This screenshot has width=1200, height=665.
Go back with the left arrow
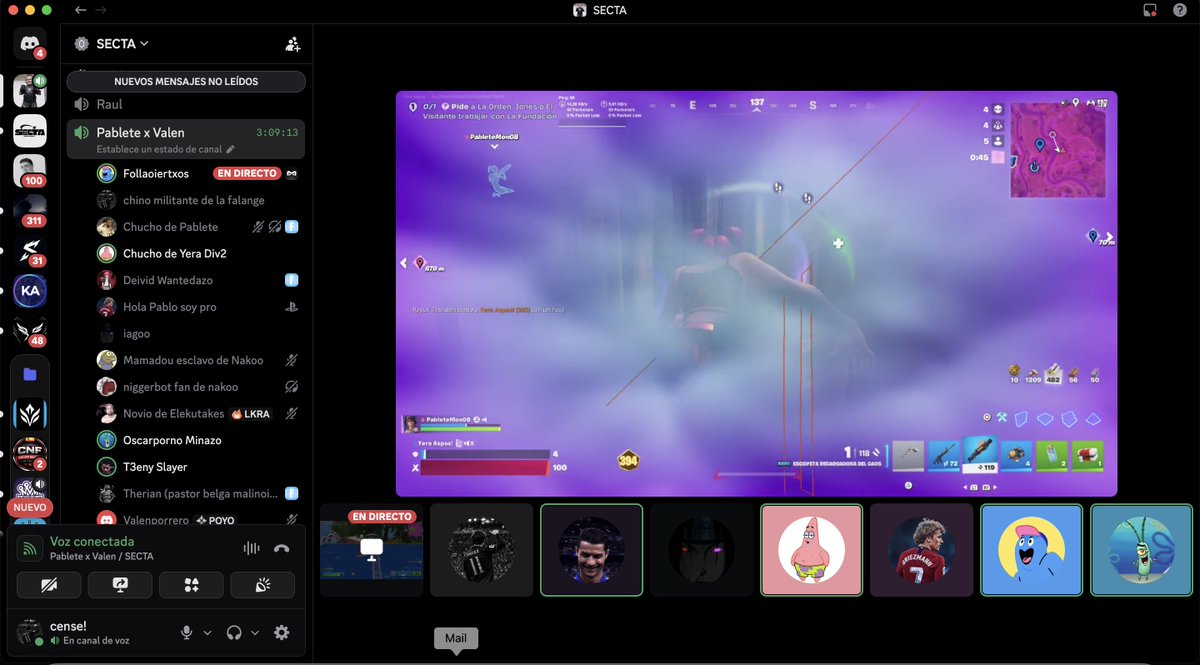80,10
